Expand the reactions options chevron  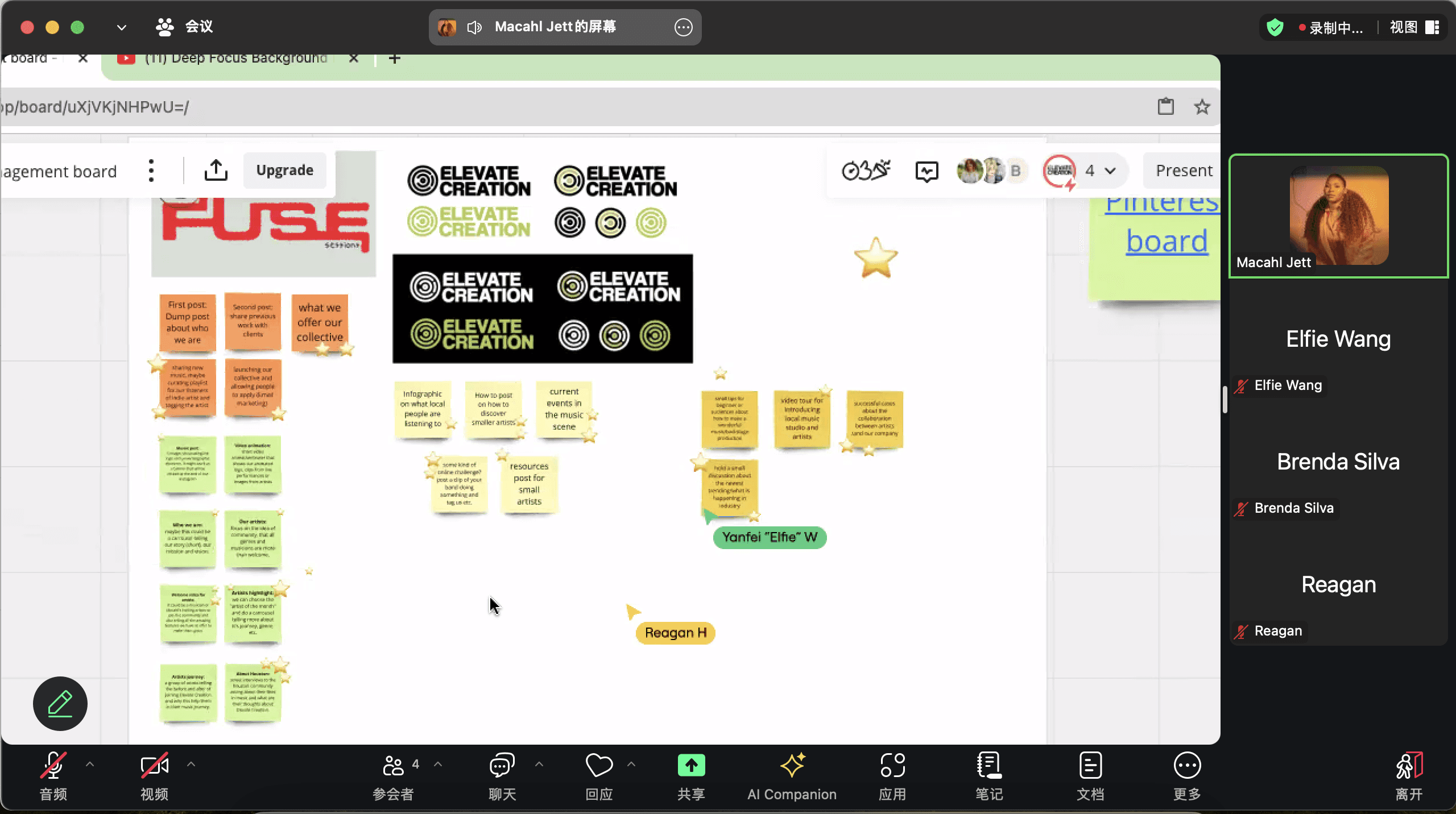pyautogui.click(x=631, y=765)
